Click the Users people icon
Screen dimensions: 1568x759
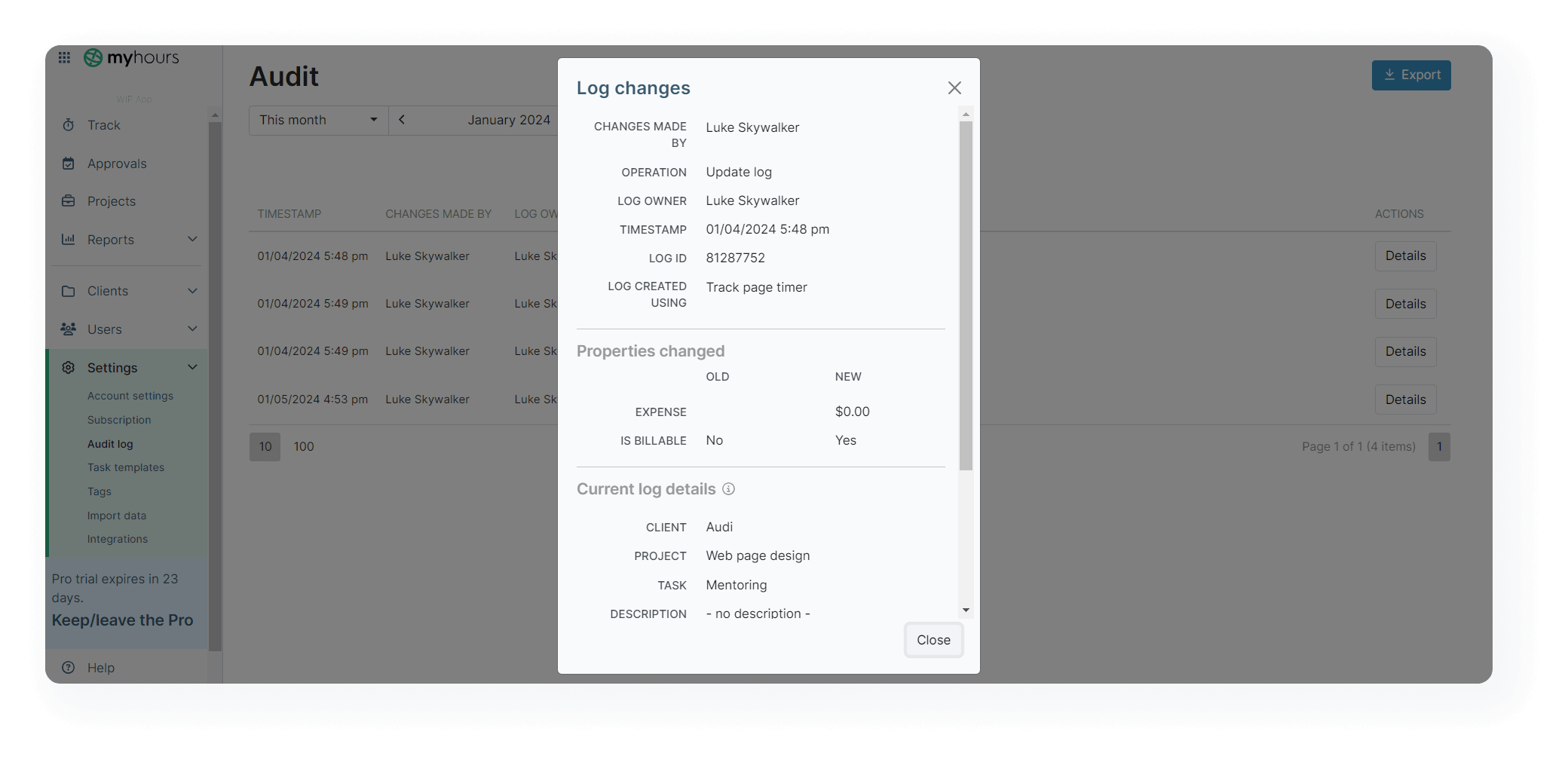coord(69,329)
